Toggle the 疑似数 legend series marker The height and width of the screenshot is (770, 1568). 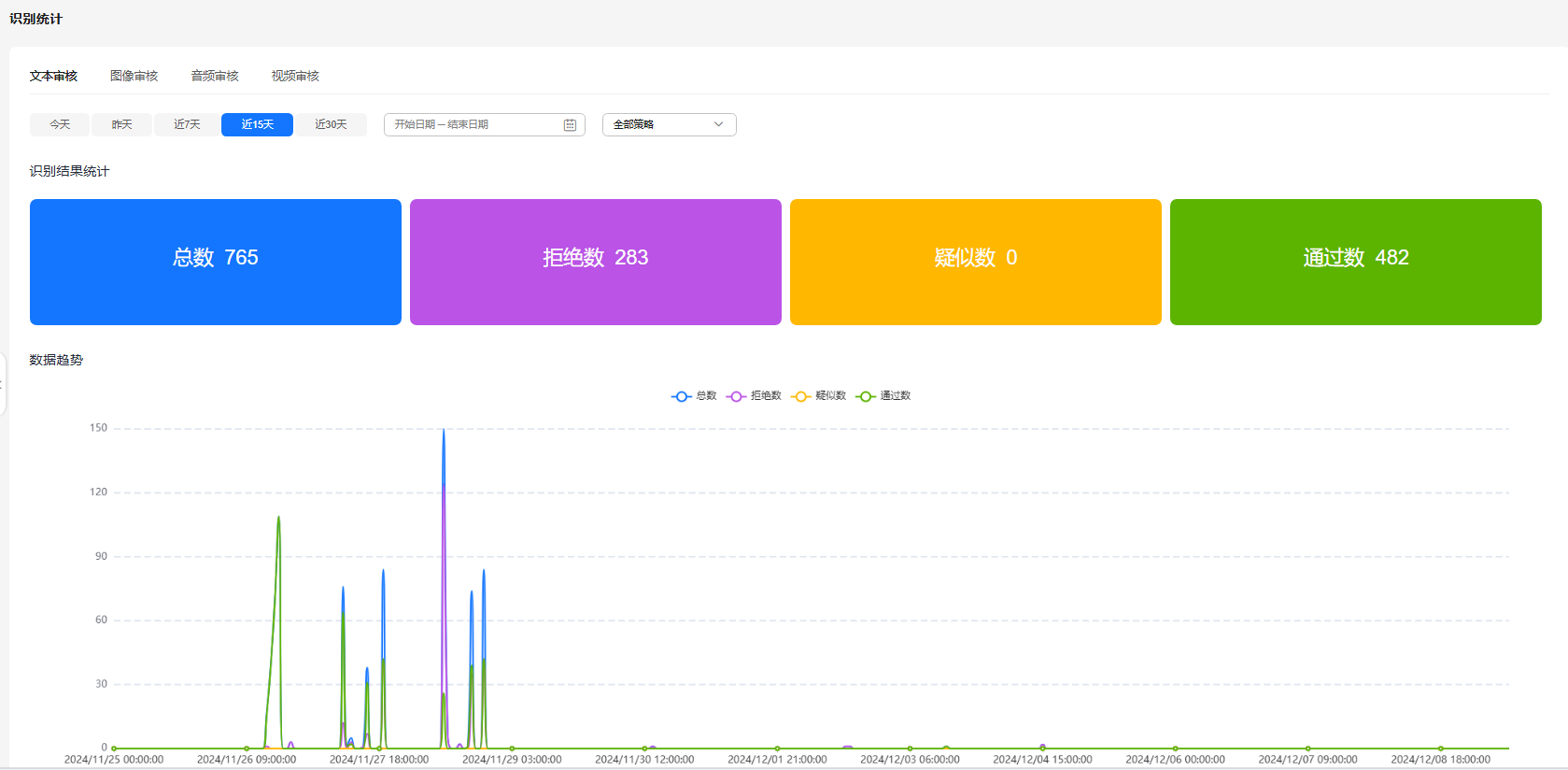coord(800,396)
